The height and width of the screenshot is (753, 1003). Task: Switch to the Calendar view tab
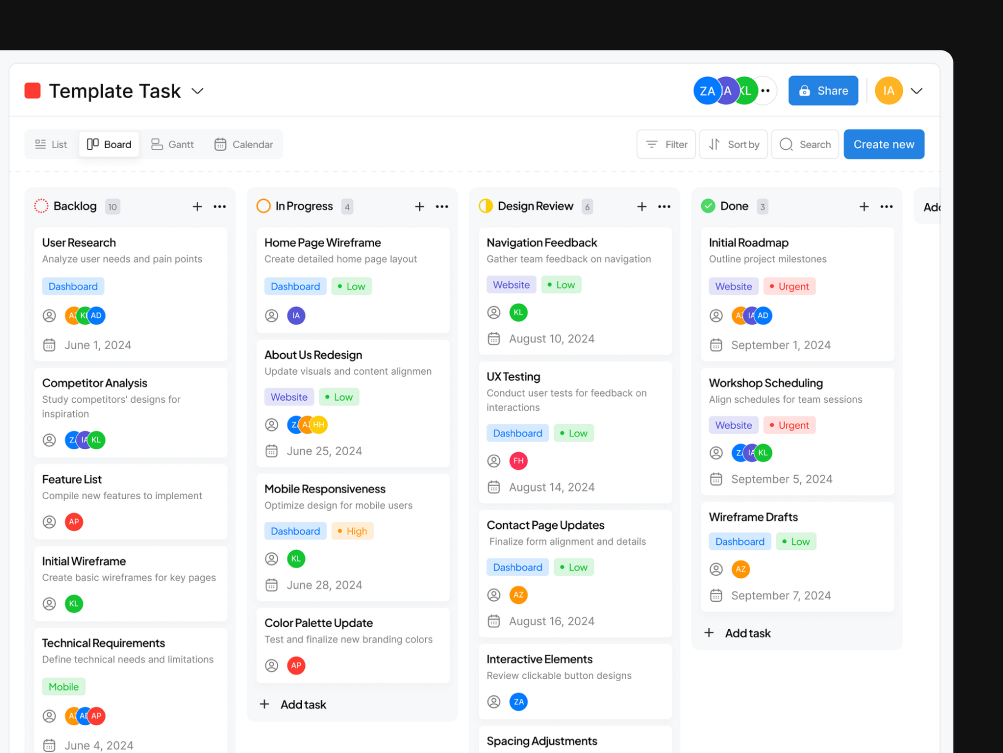pos(243,143)
